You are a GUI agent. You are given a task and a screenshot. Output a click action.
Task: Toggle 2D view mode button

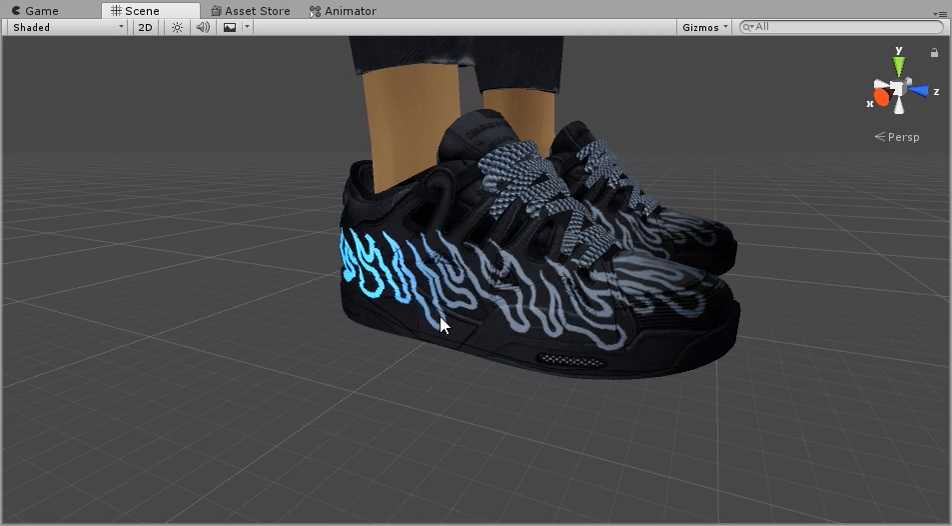(x=146, y=27)
